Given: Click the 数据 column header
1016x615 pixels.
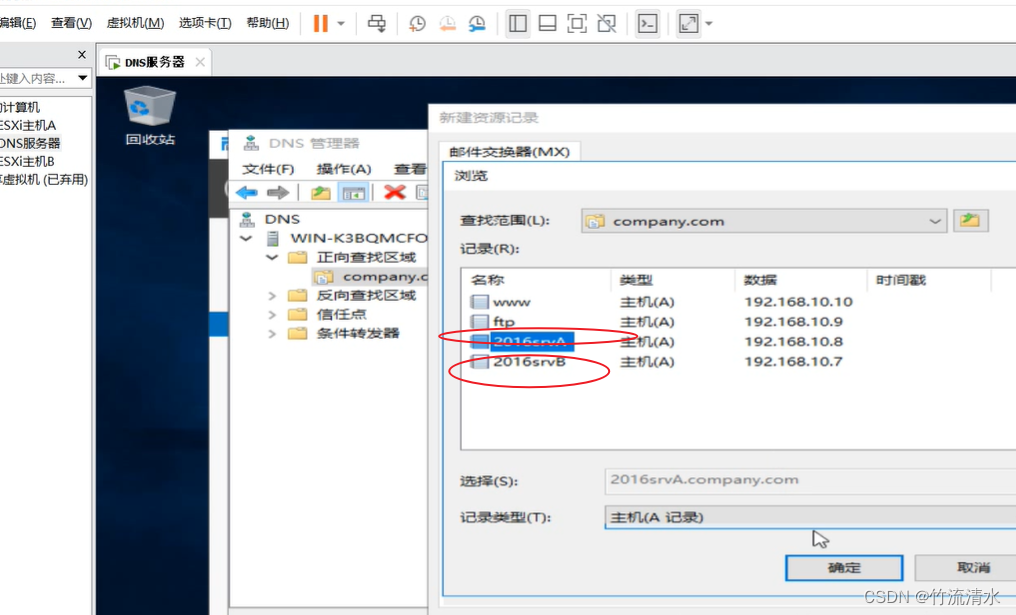Looking at the screenshot, I should point(801,280).
